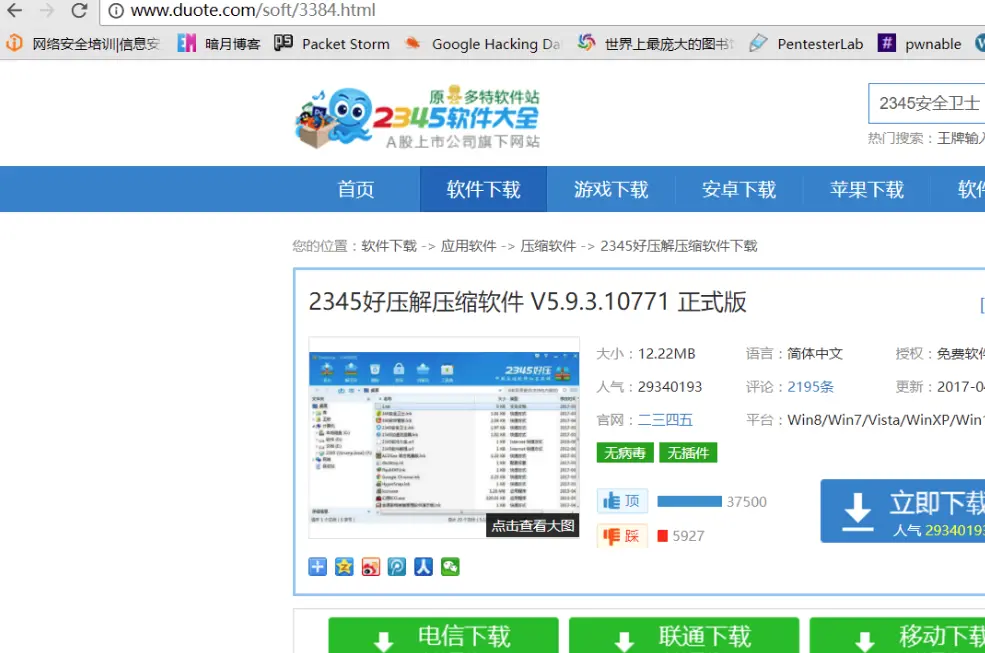Click the popularity value 29340193
Viewport: 985px width, 653px height.
670,387
